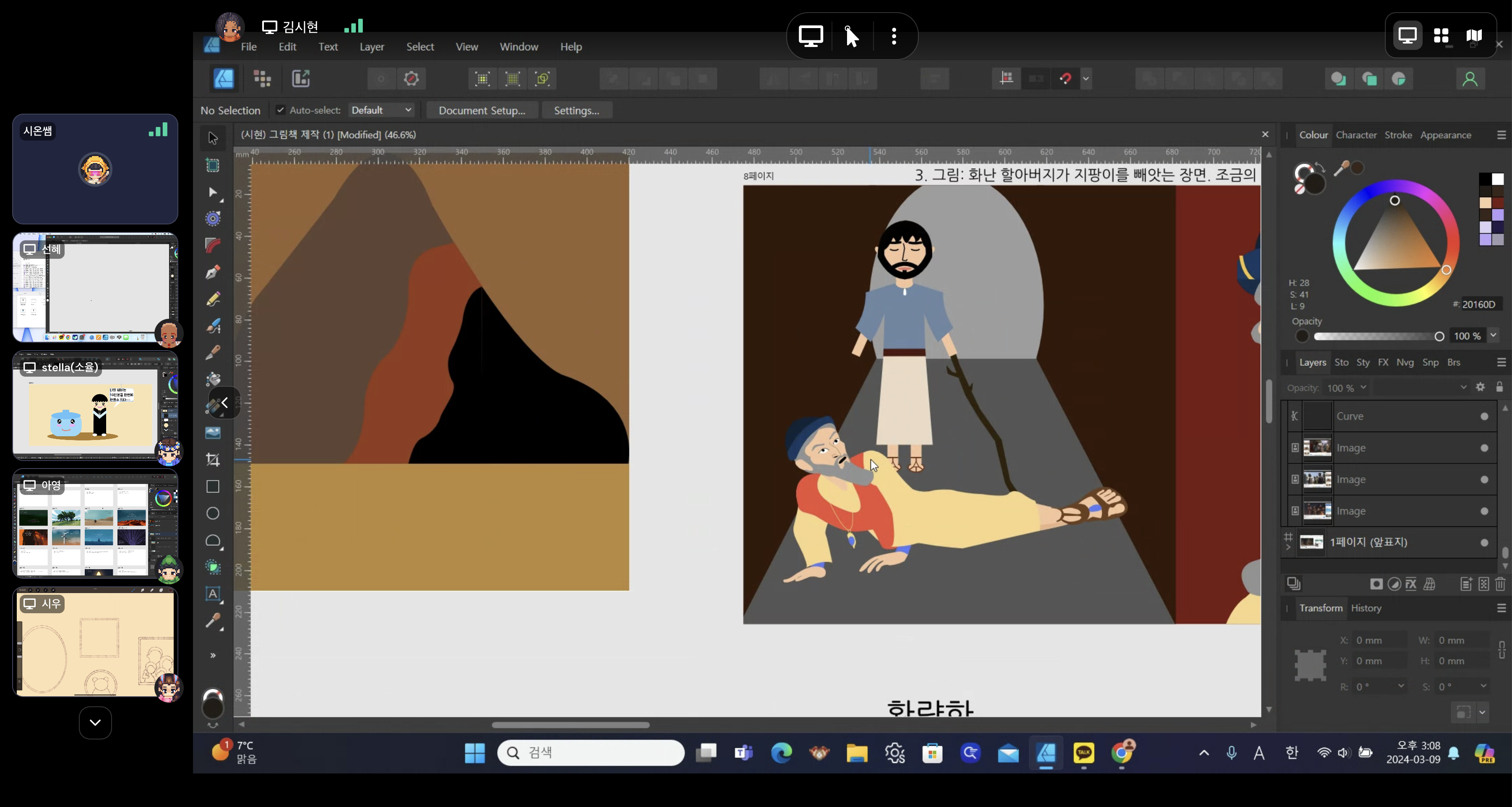Select the Node tool
This screenshot has height=807, width=1512.
tap(212, 193)
